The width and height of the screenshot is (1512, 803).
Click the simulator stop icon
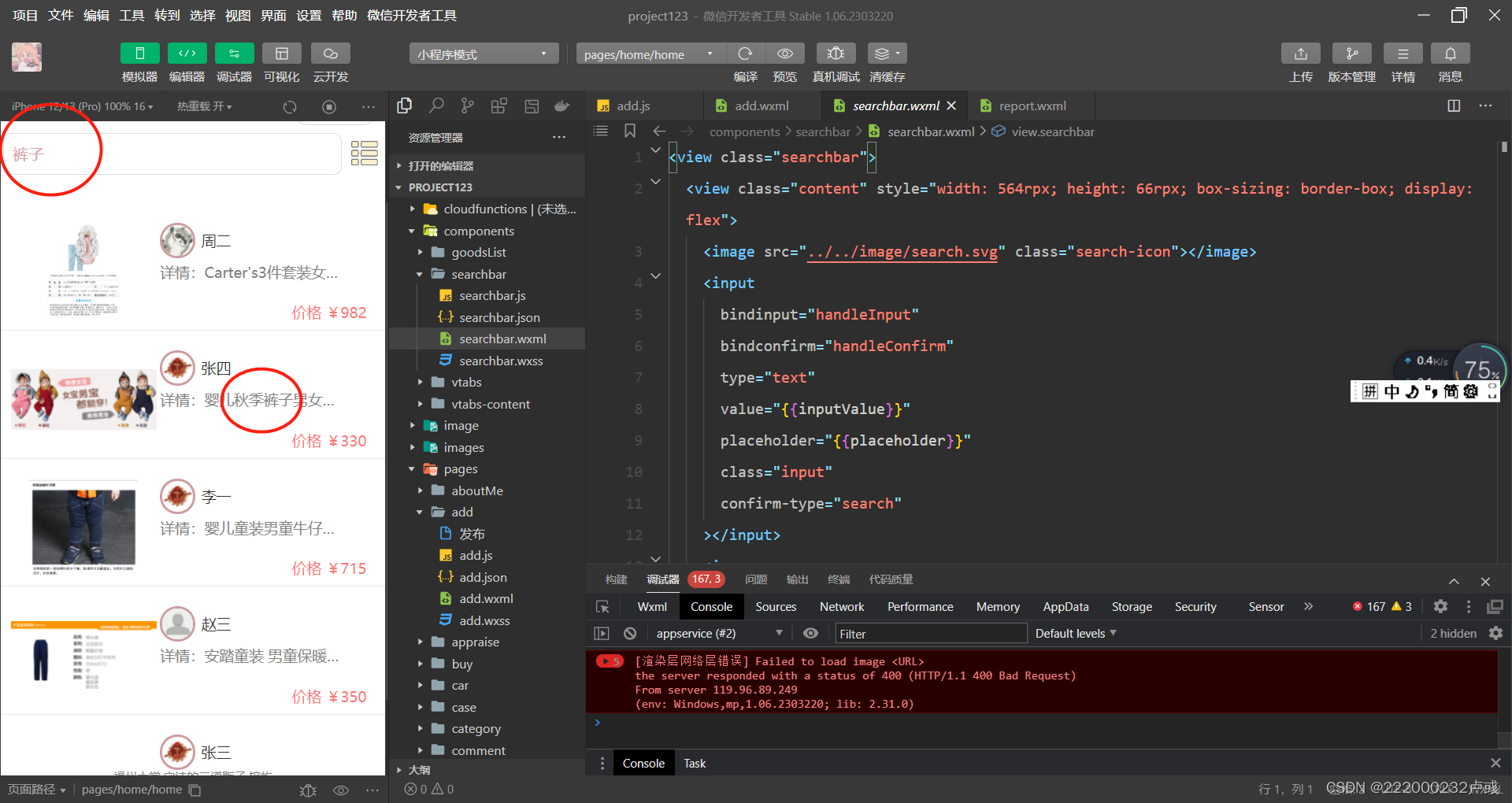click(329, 106)
